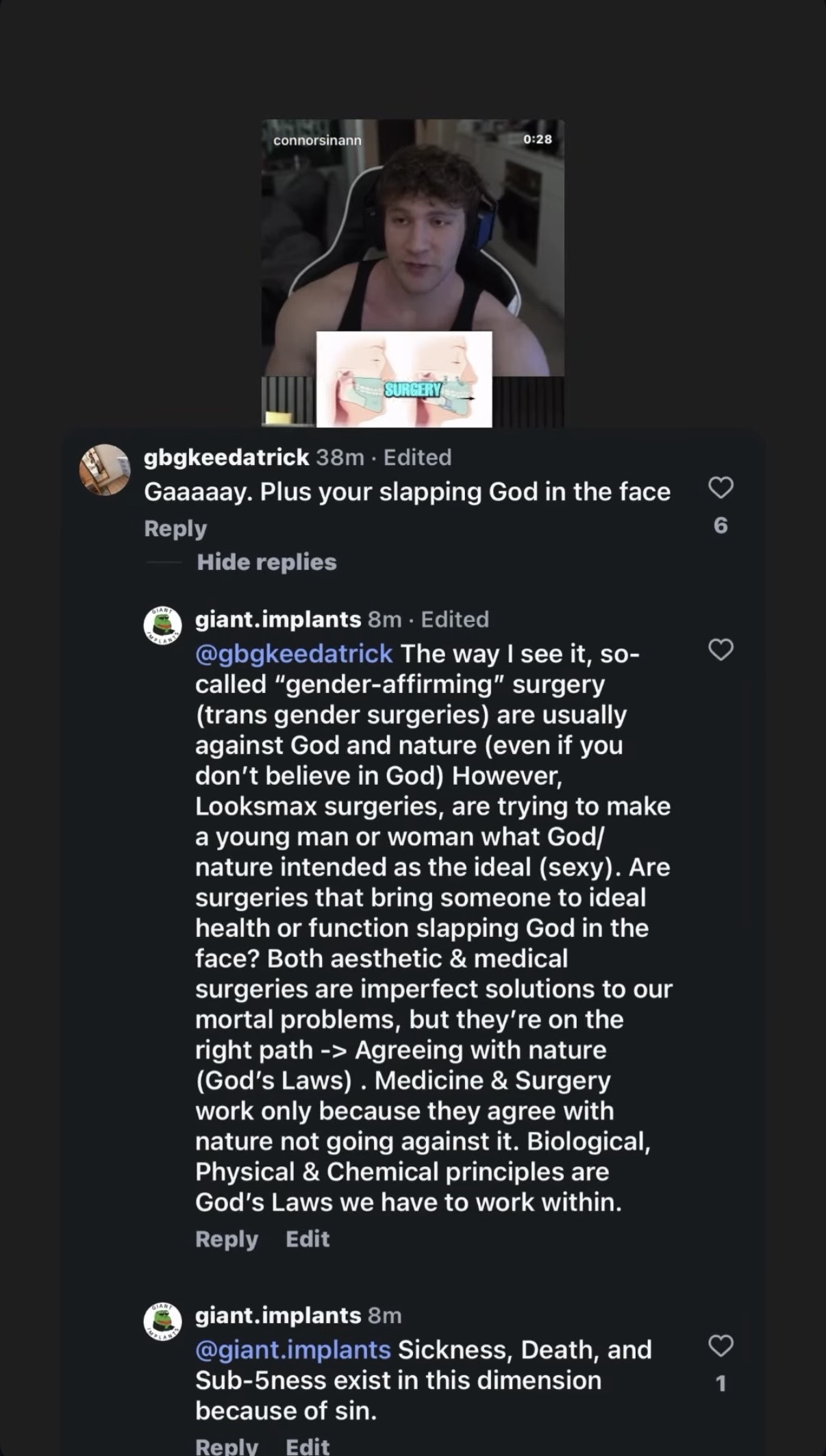Collapse the thread with Hide replies
Screen dimensions: 826x1456
click(266, 562)
